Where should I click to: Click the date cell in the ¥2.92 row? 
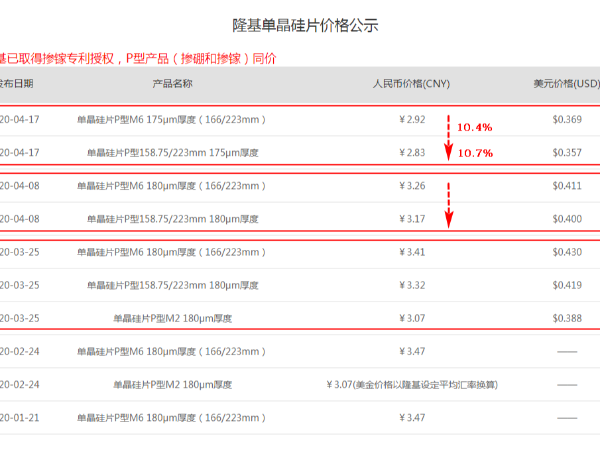point(20,119)
